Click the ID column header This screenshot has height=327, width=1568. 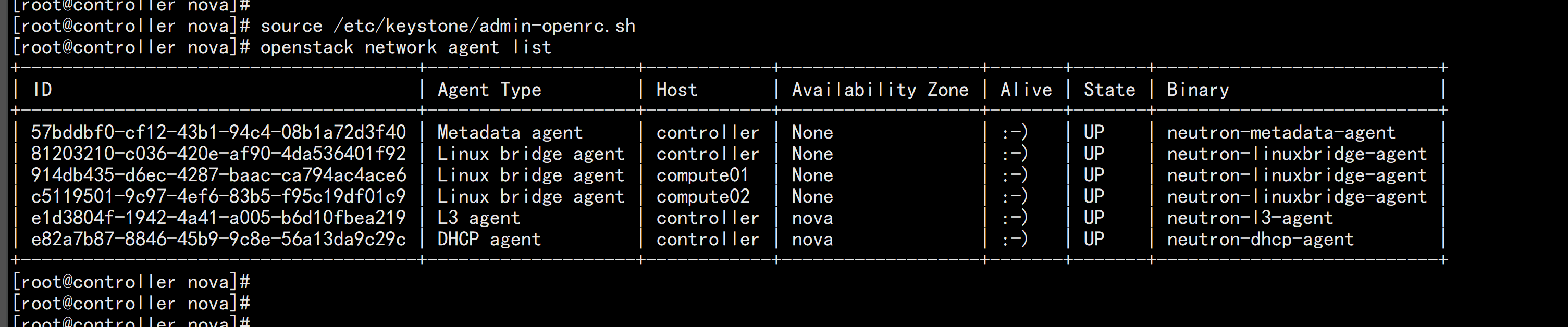pyautogui.click(x=43, y=90)
